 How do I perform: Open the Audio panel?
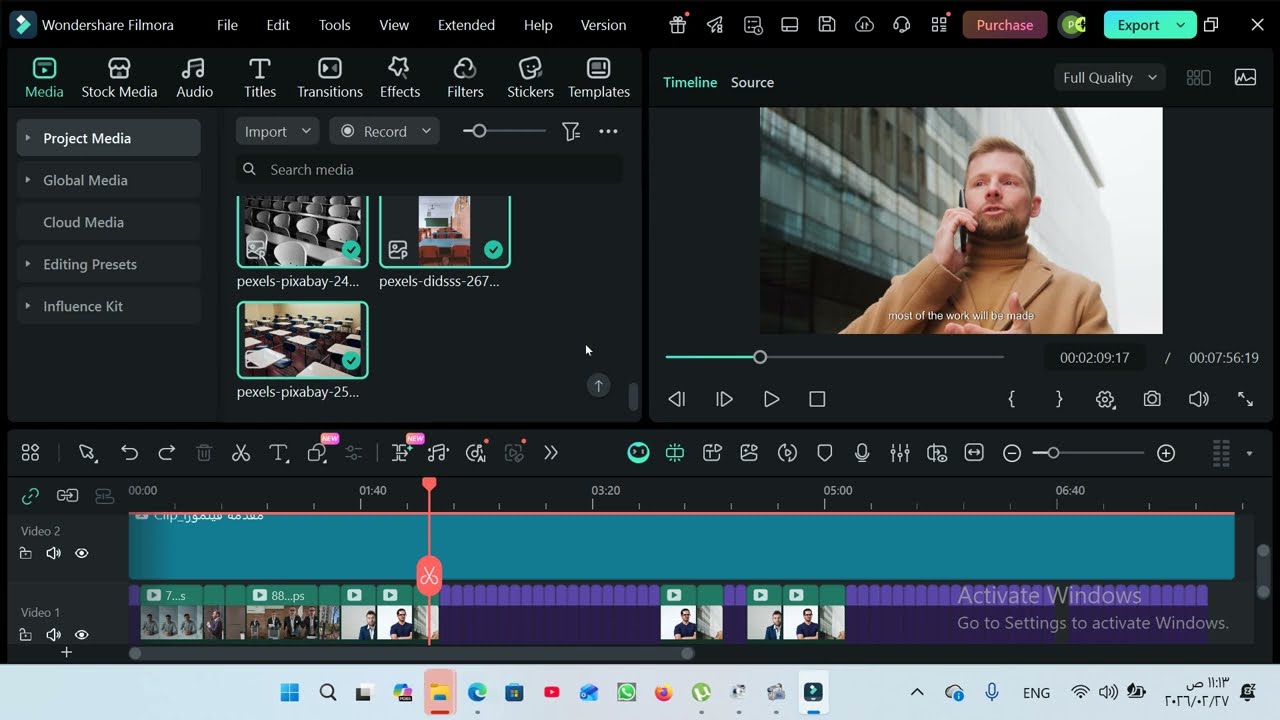[194, 78]
